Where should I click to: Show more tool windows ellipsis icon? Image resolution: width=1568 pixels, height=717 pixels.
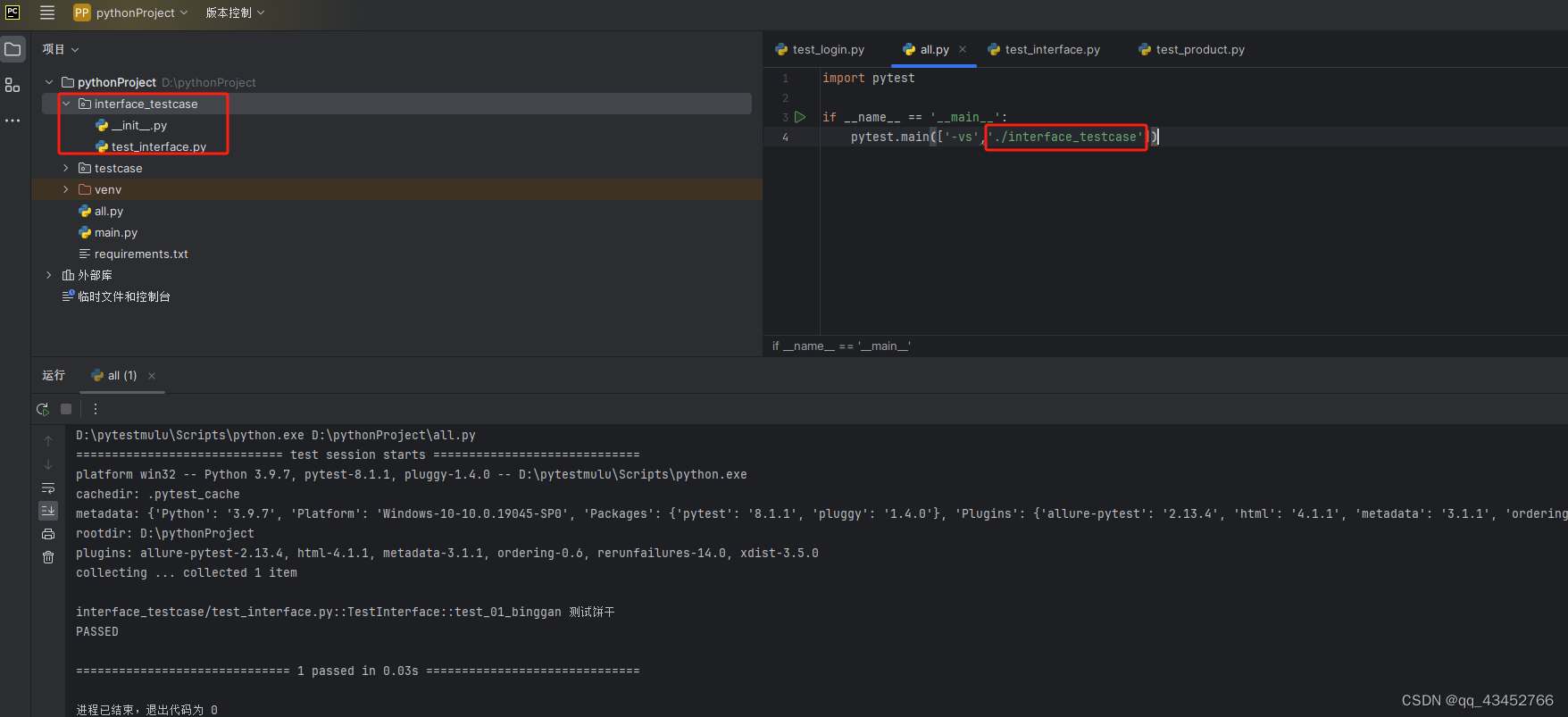point(13,120)
